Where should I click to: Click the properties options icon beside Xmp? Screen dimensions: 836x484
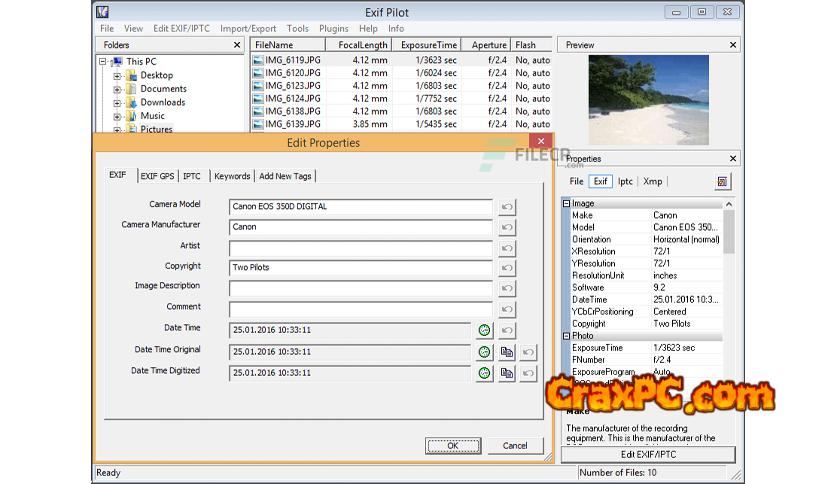point(723,182)
